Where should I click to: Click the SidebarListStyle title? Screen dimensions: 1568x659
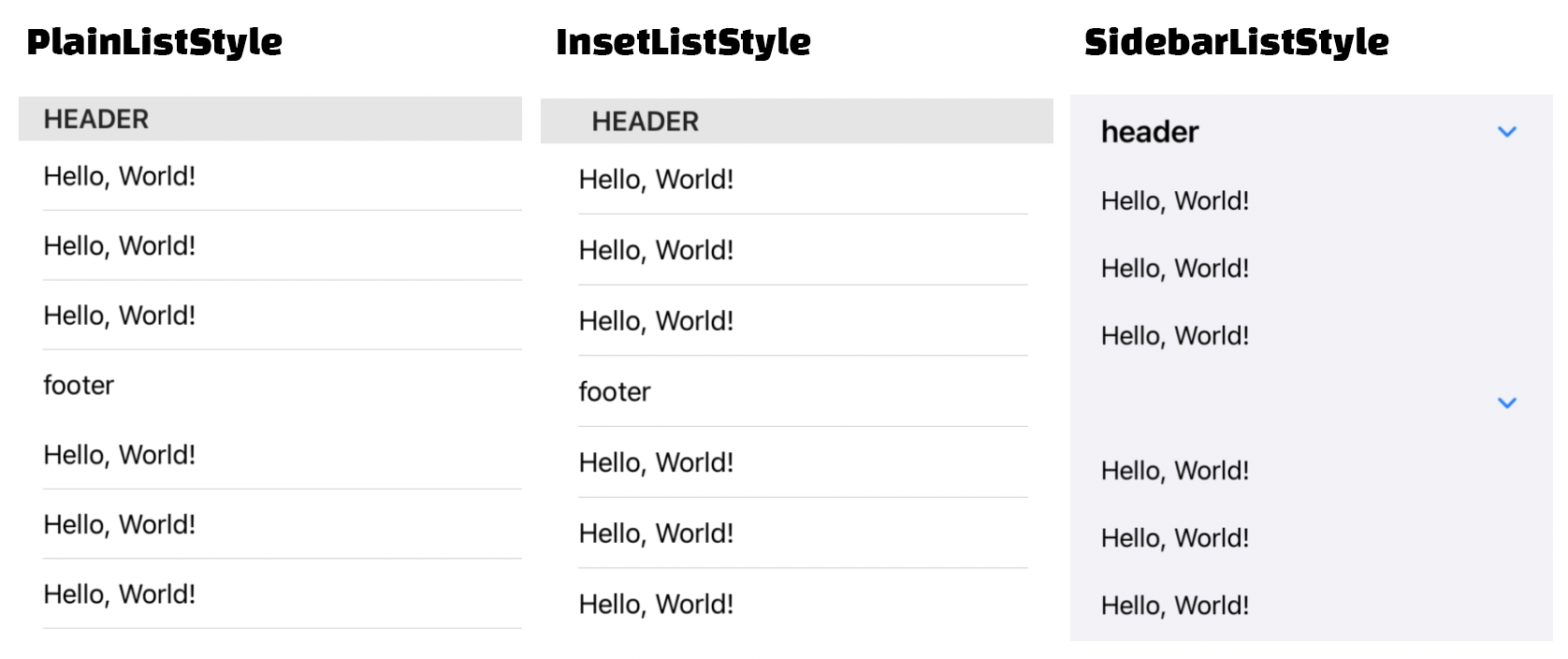(x=1236, y=41)
